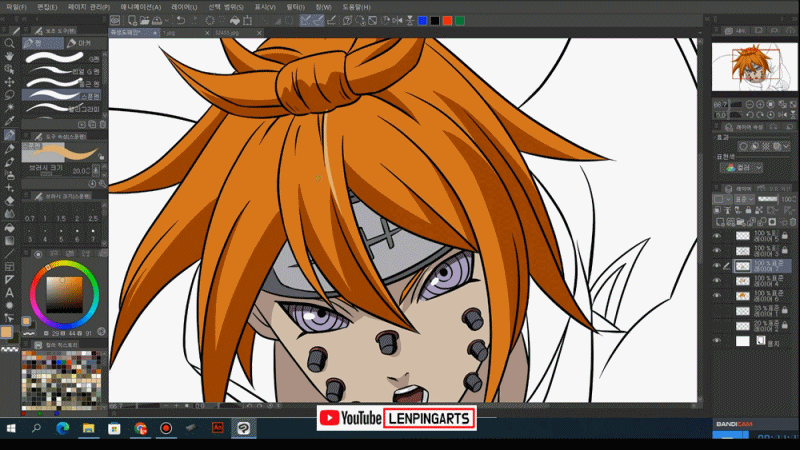Select the Lasso selection tool

(9, 95)
